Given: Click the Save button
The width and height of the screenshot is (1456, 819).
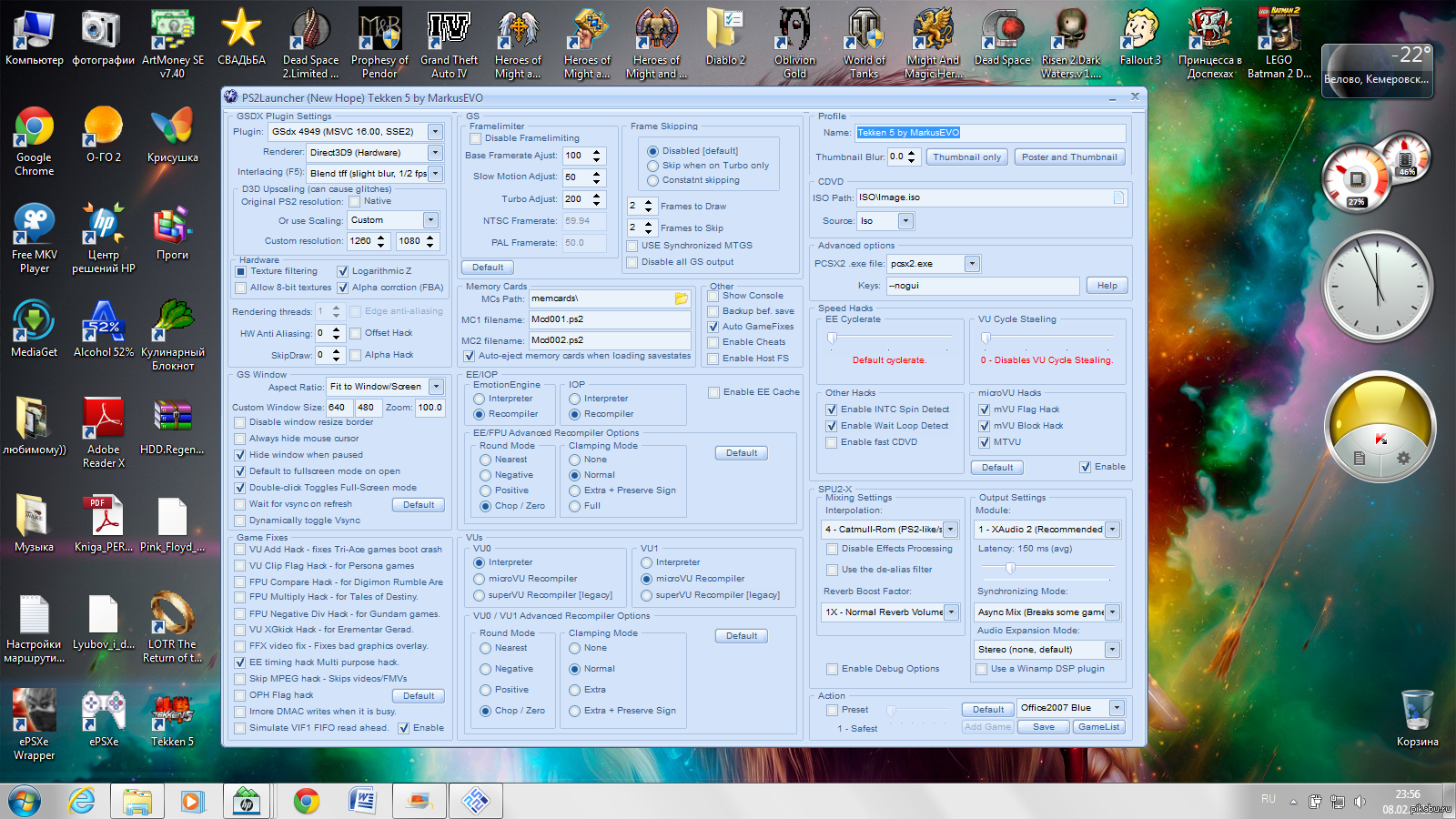Looking at the screenshot, I should point(1044,727).
